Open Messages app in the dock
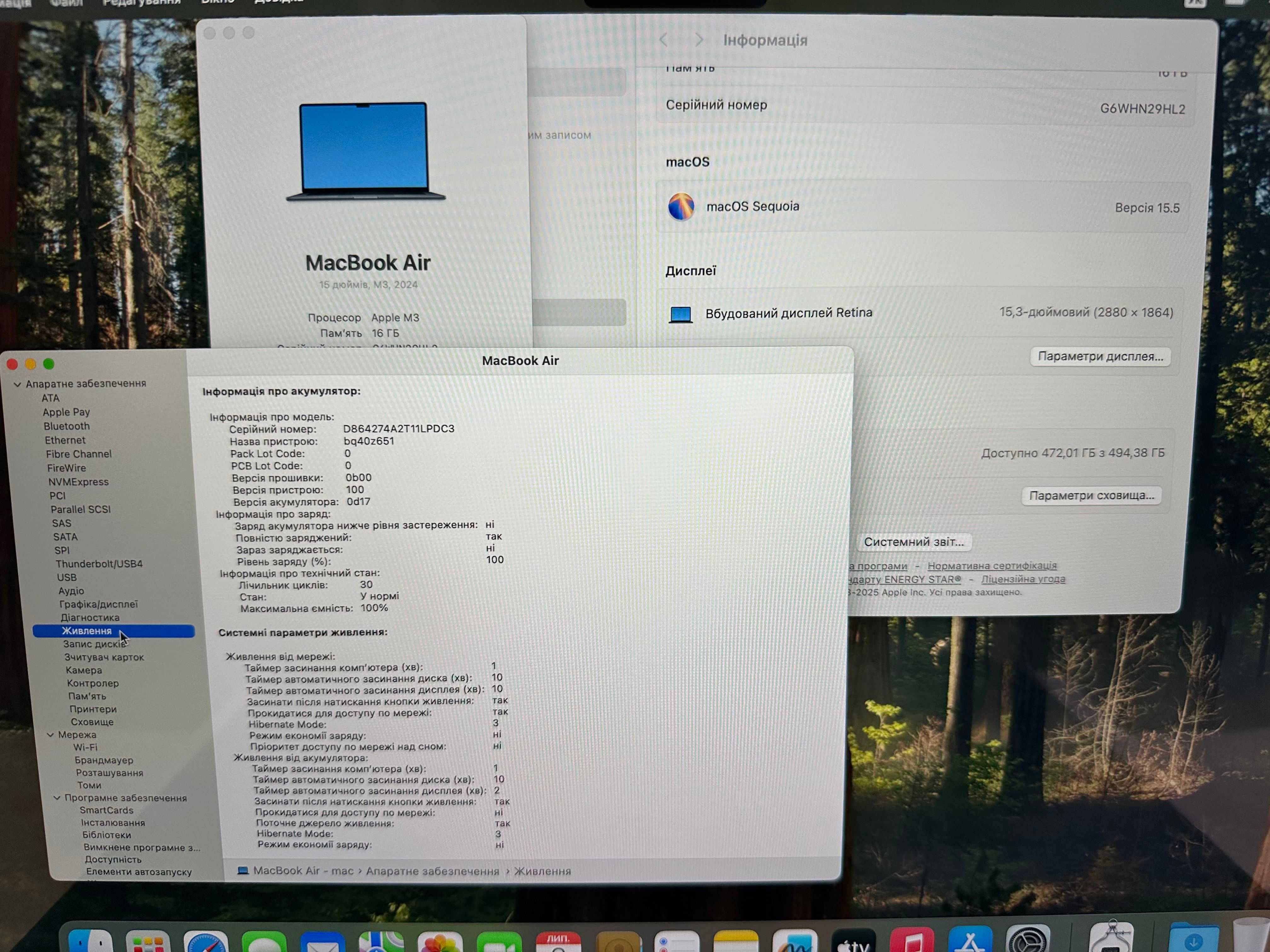Viewport: 1270px width, 952px height. (x=264, y=942)
